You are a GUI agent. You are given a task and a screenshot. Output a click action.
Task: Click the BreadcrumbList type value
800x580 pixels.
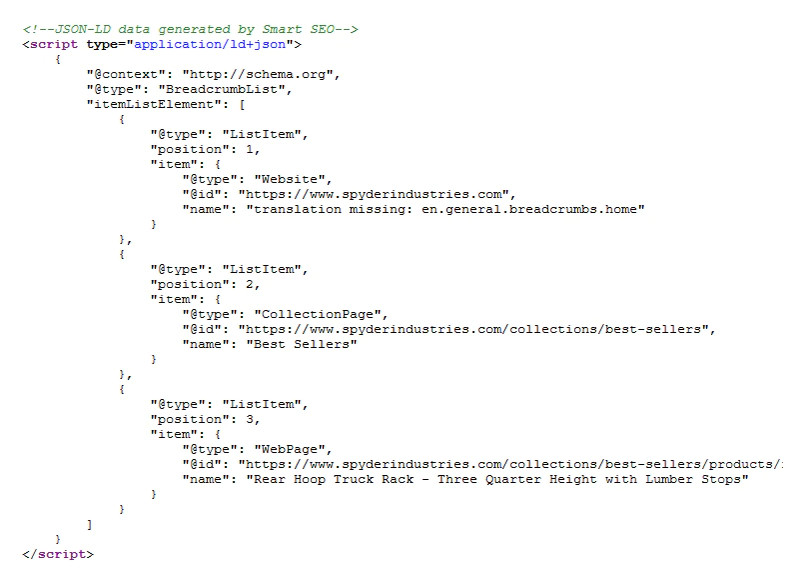tap(222, 89)
